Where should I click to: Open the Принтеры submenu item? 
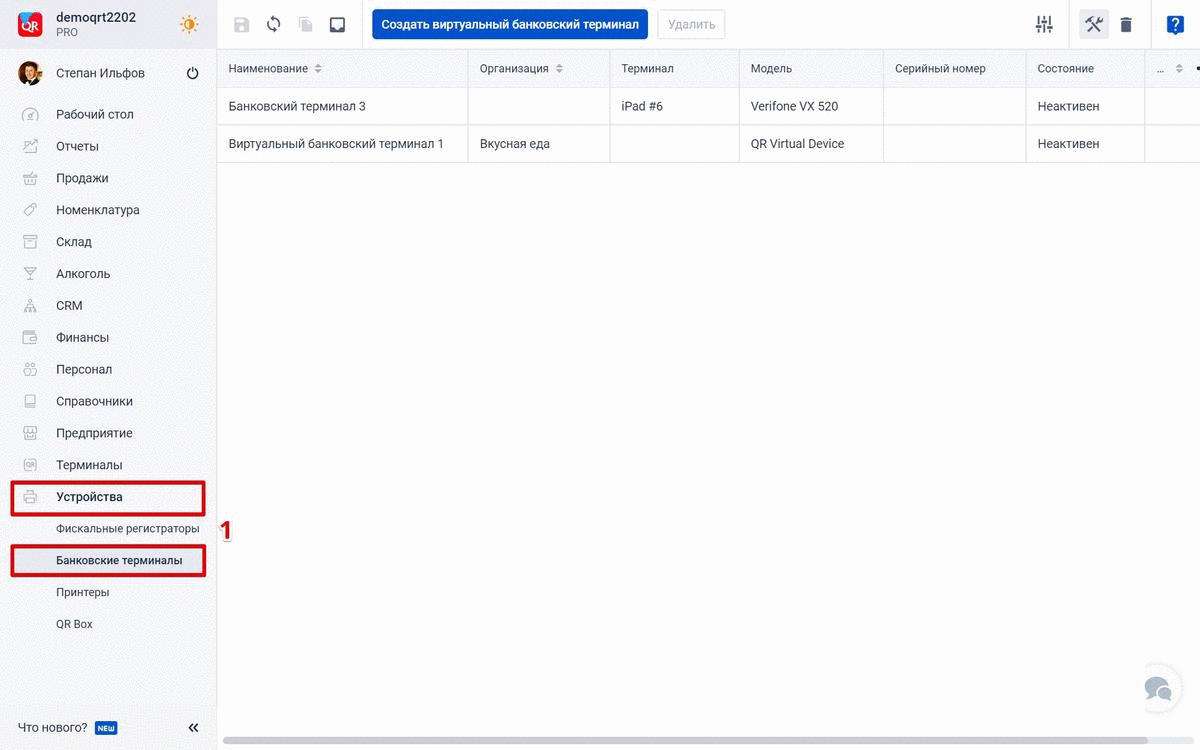(83, 592)
